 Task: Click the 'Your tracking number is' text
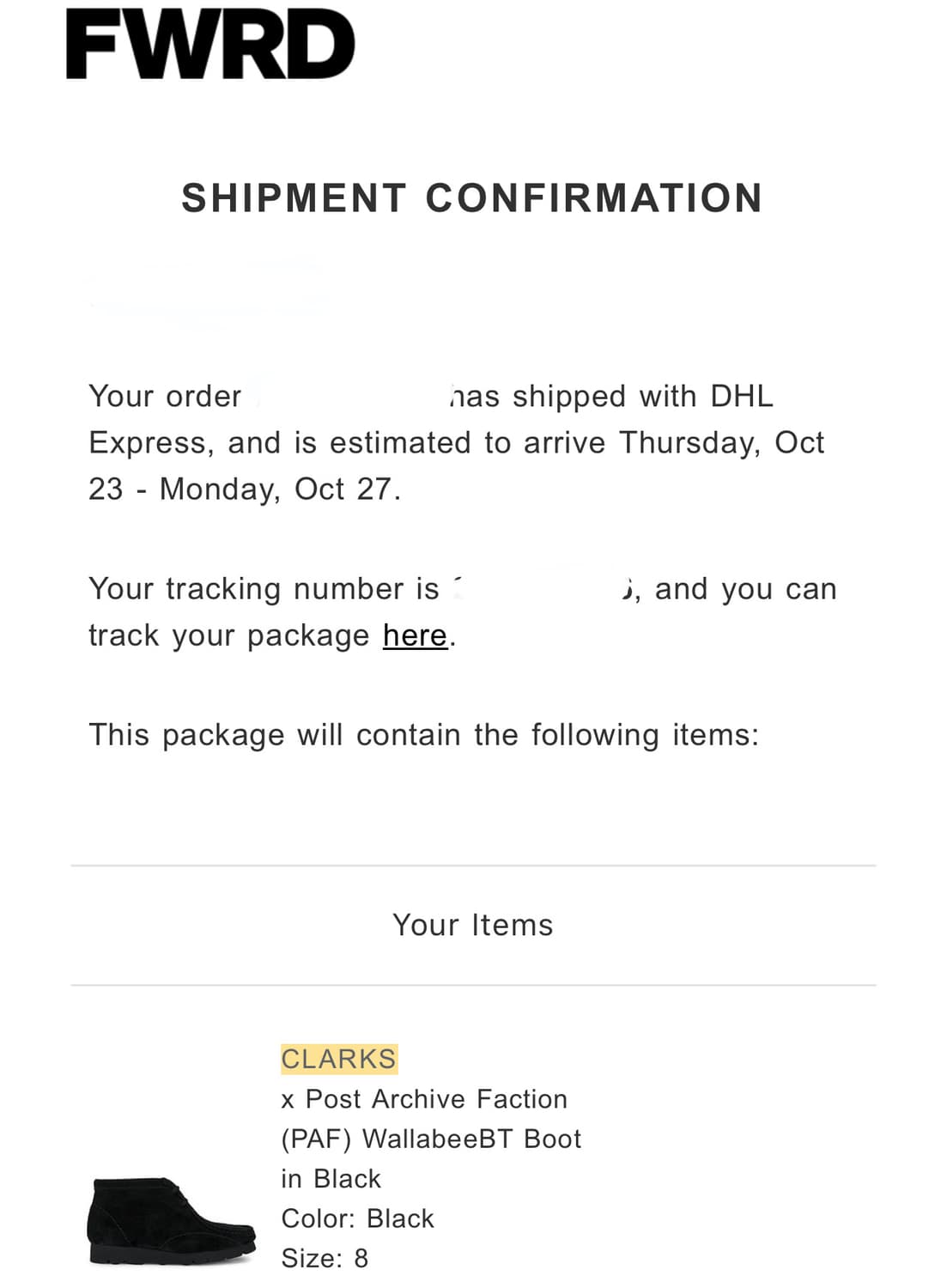[x=264, y=589]
